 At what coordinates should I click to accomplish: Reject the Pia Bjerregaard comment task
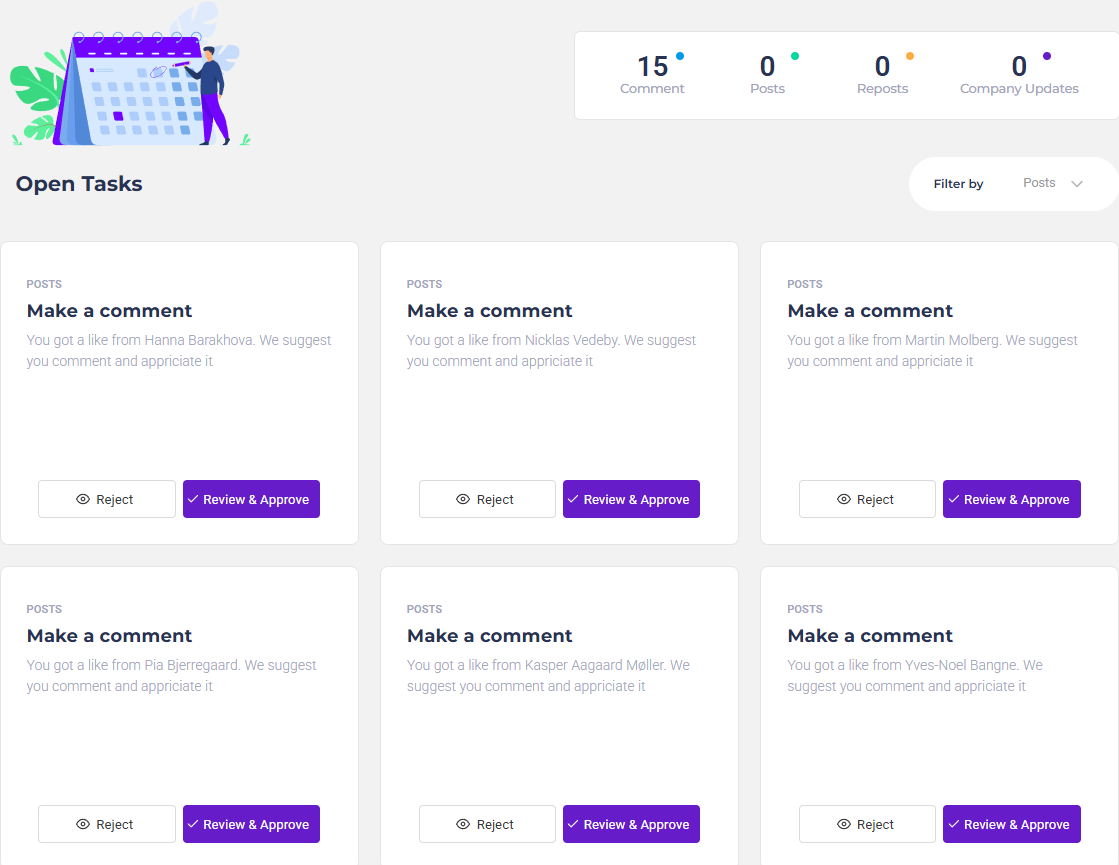point(107,824)
